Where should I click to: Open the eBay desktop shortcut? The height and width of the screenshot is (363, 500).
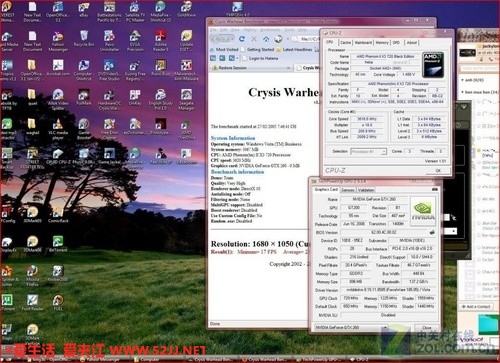pos(84,9)
